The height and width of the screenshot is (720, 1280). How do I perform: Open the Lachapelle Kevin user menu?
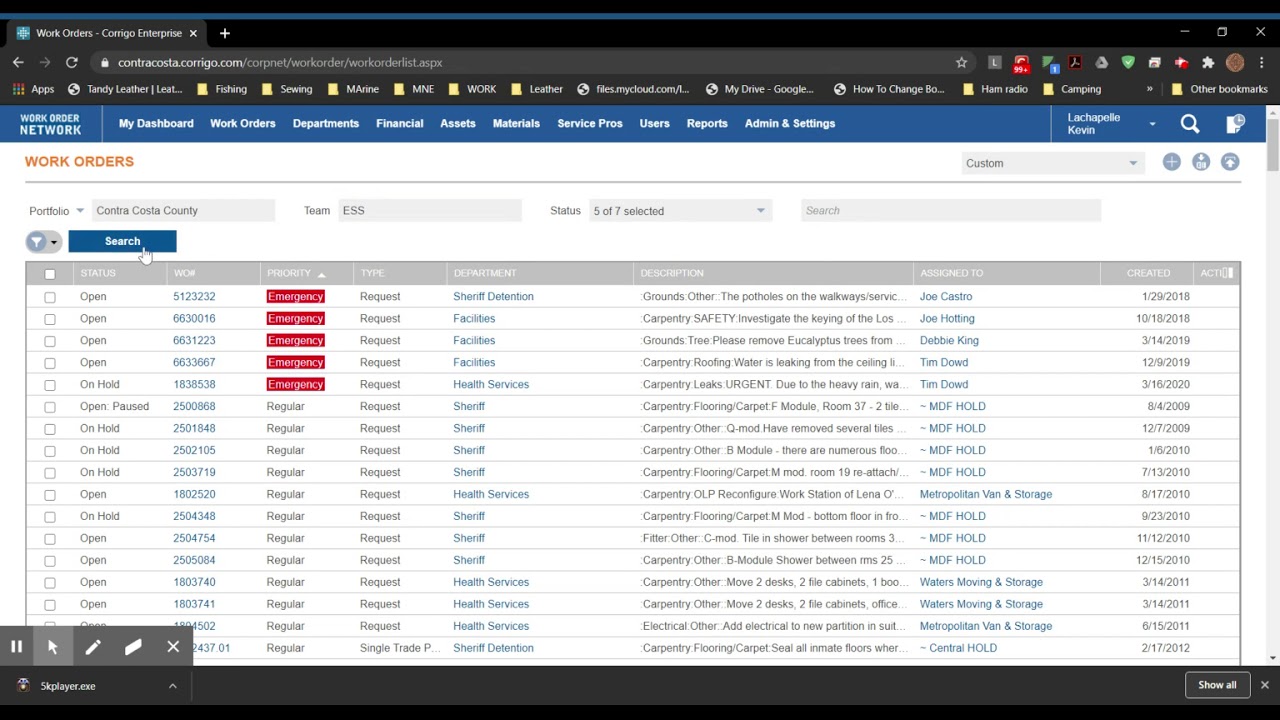1109,124
